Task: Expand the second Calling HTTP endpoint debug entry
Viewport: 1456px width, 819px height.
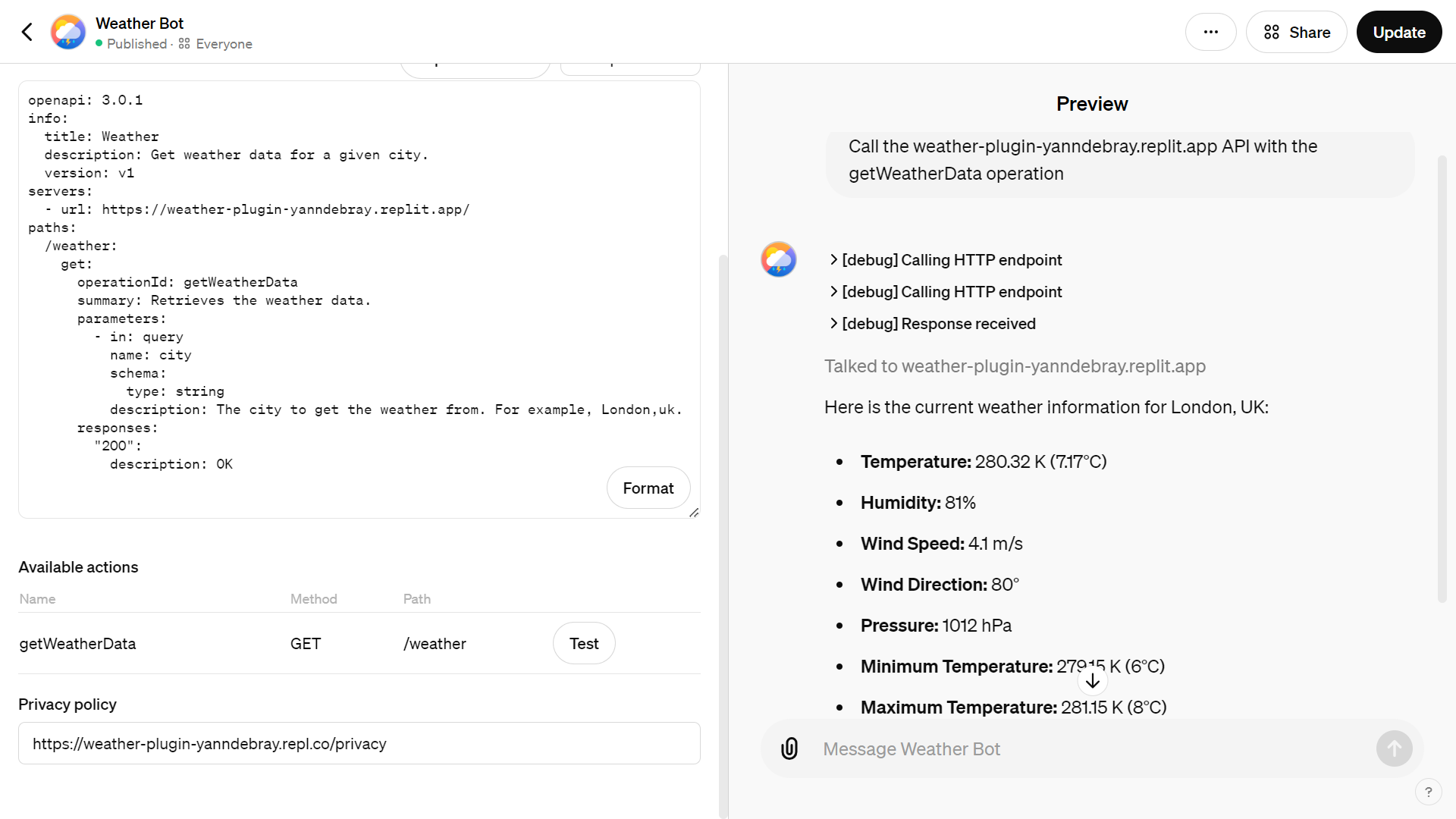Action: pos(946,292)
